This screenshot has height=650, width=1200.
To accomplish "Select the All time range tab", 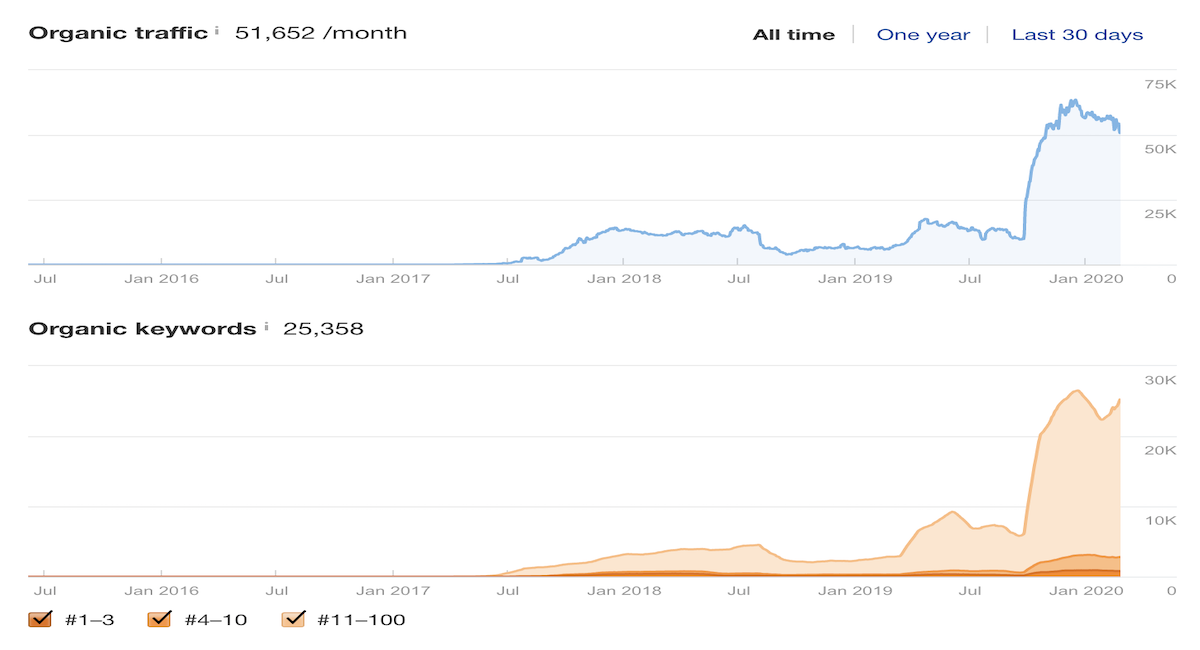I will pyautogui.click(x=794, y=35).
